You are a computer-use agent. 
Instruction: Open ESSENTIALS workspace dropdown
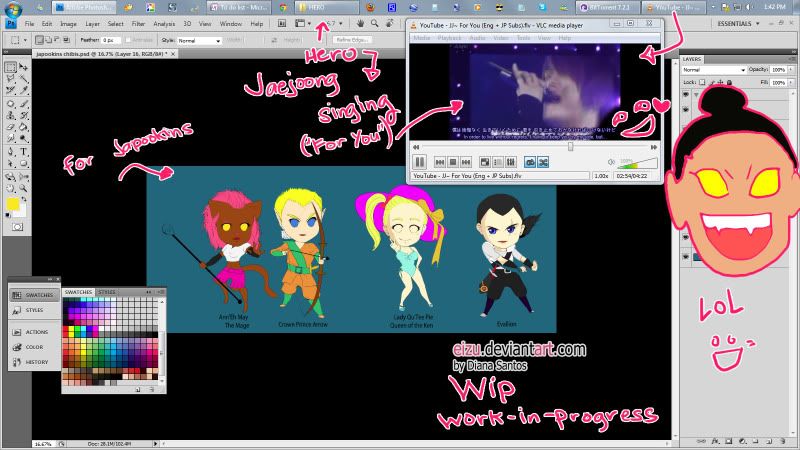click(x=738, y=23)
